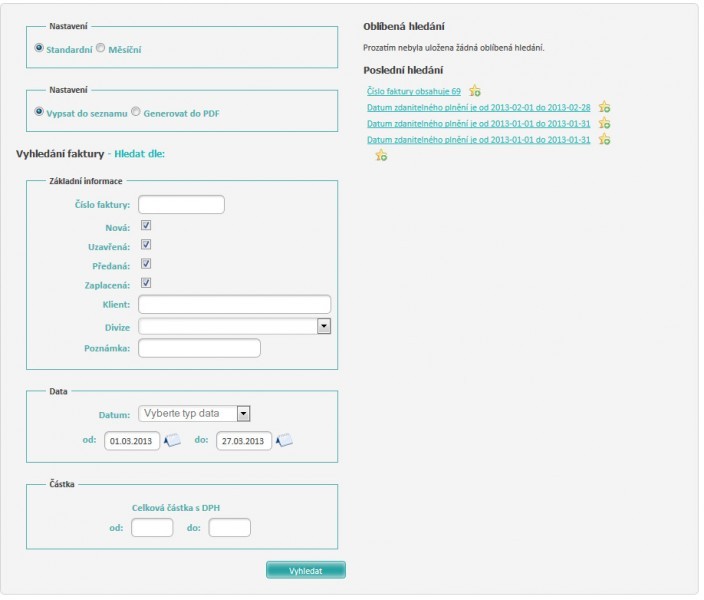The width and height of the screenshot is (704, 600).
Task: Star the third search in Poslední hledání
Action: tap(604, 124)
